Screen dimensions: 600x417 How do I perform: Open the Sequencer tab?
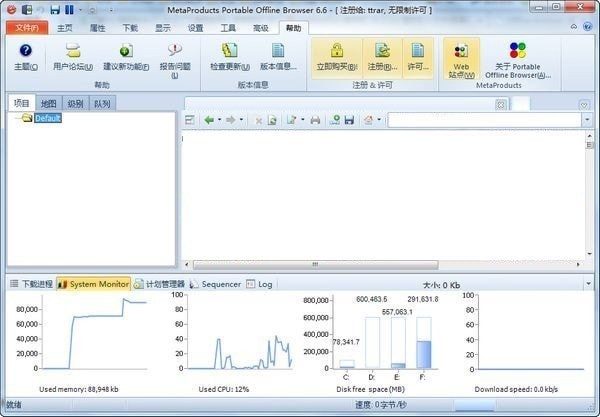[215, 284]
